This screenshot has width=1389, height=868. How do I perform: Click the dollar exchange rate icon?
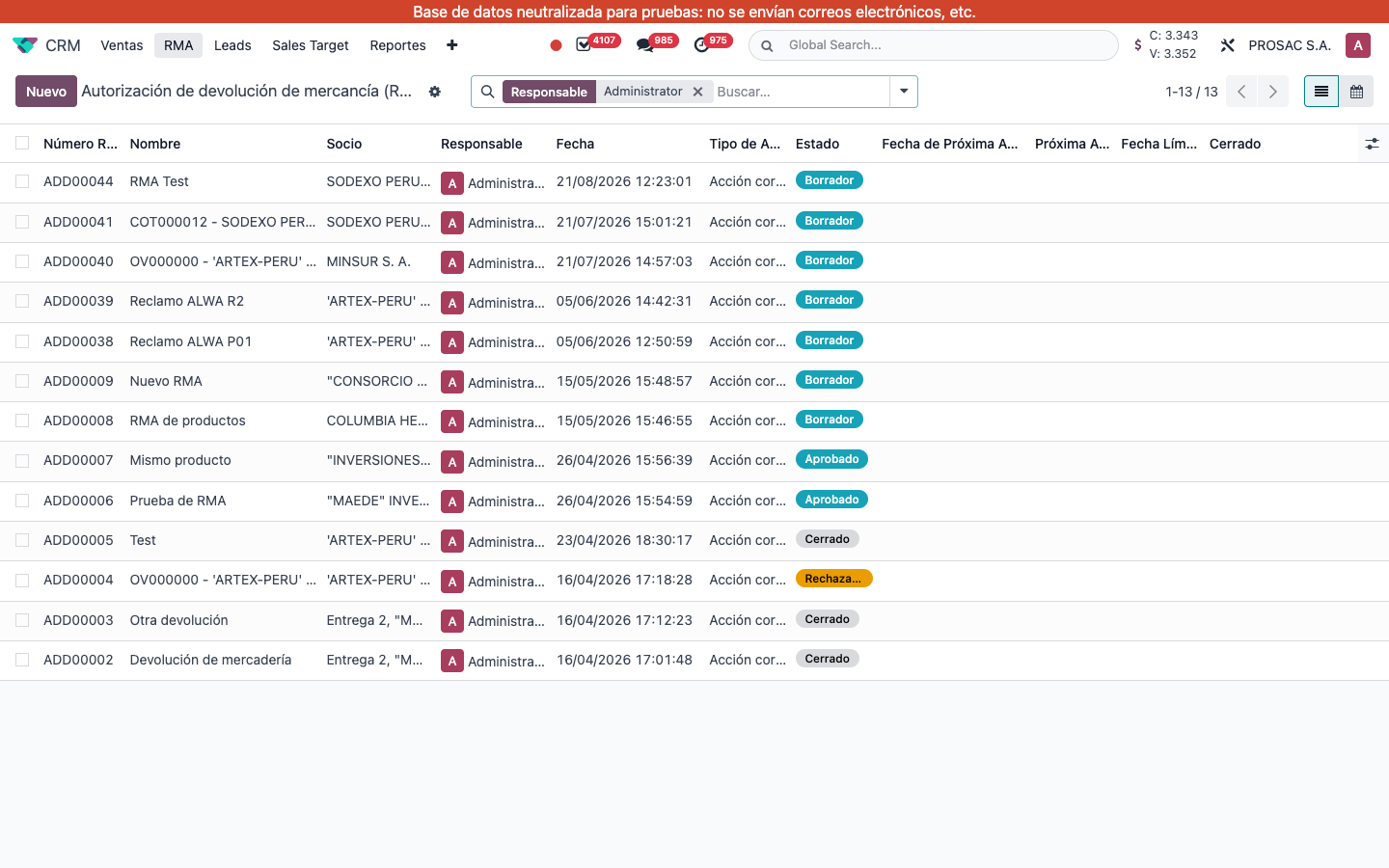[x=1138, y=45]
